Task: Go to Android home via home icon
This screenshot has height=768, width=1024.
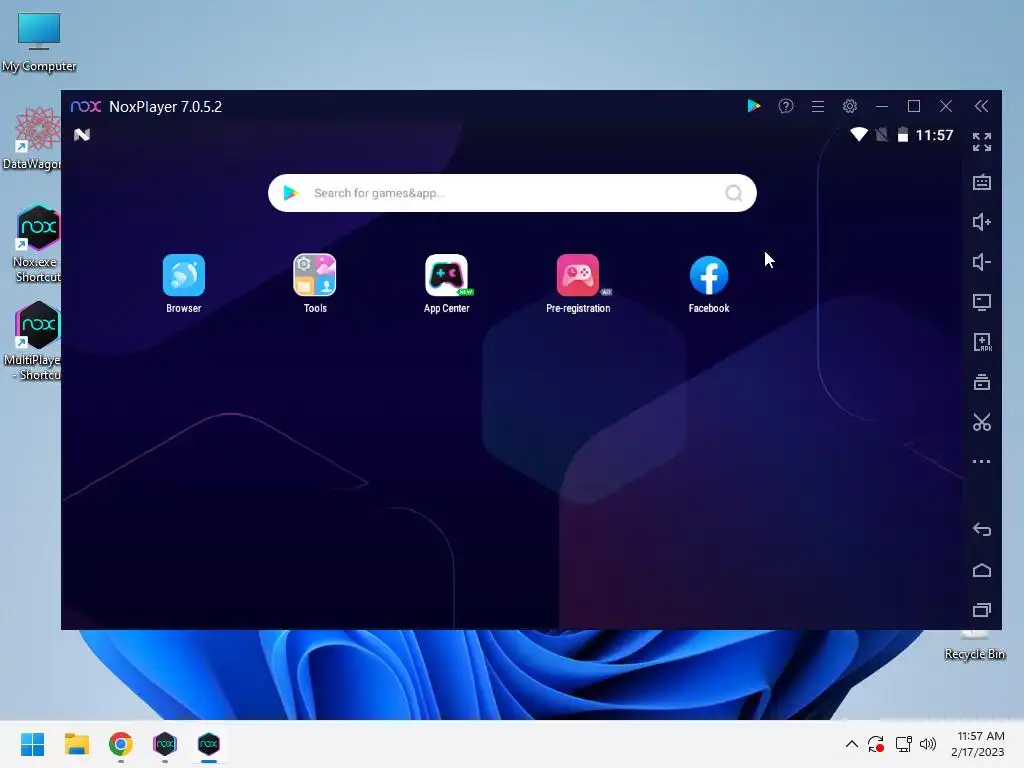Action: tap(982, 570)
